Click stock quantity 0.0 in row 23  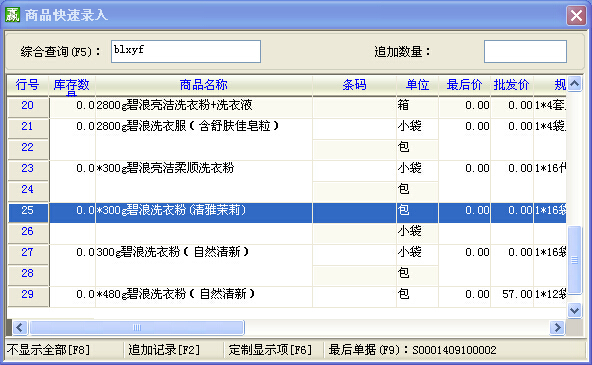pyautogui.click(x=85, y=168)
